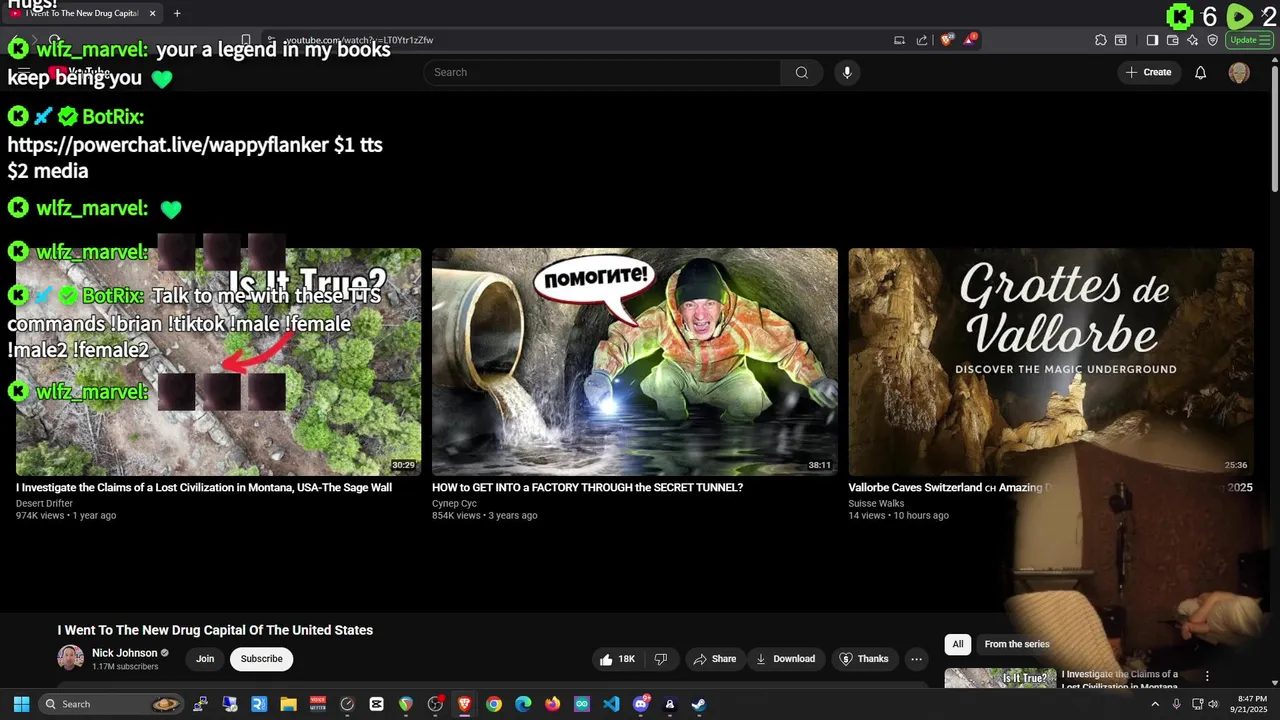Open a new browser tab
The height and width of the screenshot is (720, 1280).
tap(177, 14)
